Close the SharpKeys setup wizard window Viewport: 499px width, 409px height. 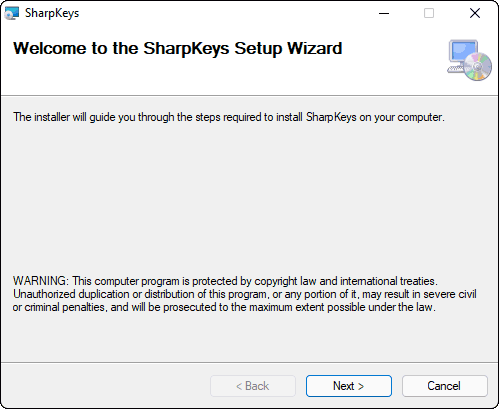click(475, 13)
